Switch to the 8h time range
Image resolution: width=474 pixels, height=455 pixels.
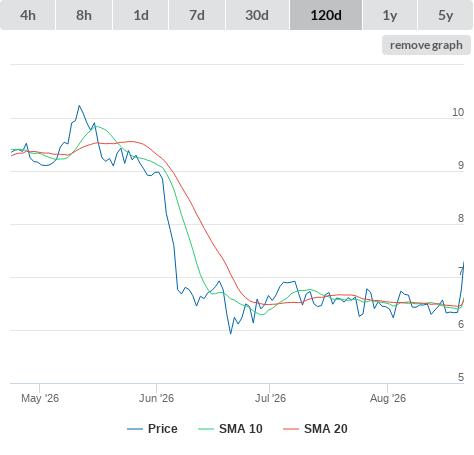tap(84, 15)
